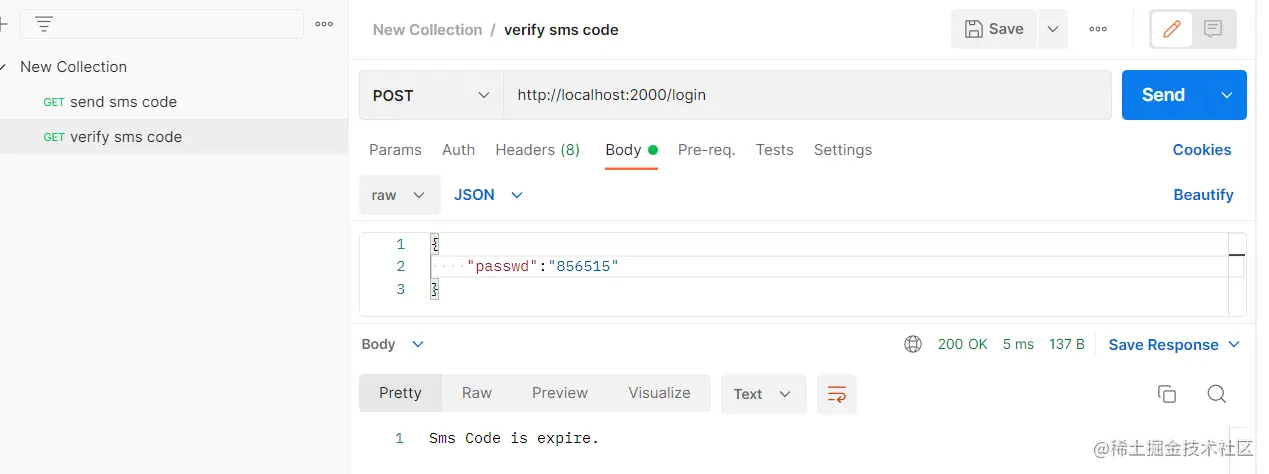The height and width of the screenshot is (474, 1269).
Task: Select the Pretty response view
Action: (400, 393)
